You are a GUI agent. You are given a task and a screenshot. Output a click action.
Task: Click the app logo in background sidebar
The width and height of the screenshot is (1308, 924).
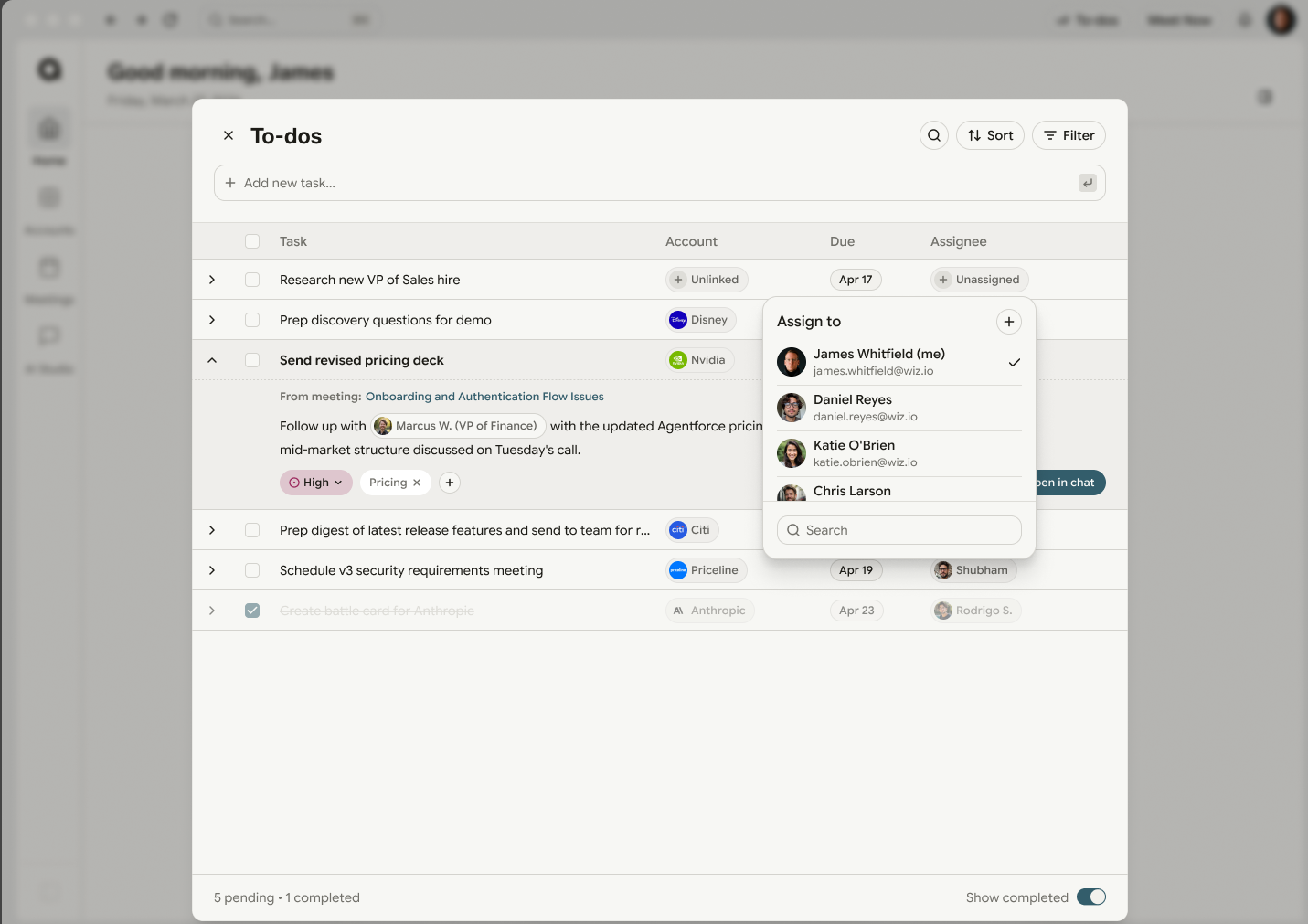49,69
